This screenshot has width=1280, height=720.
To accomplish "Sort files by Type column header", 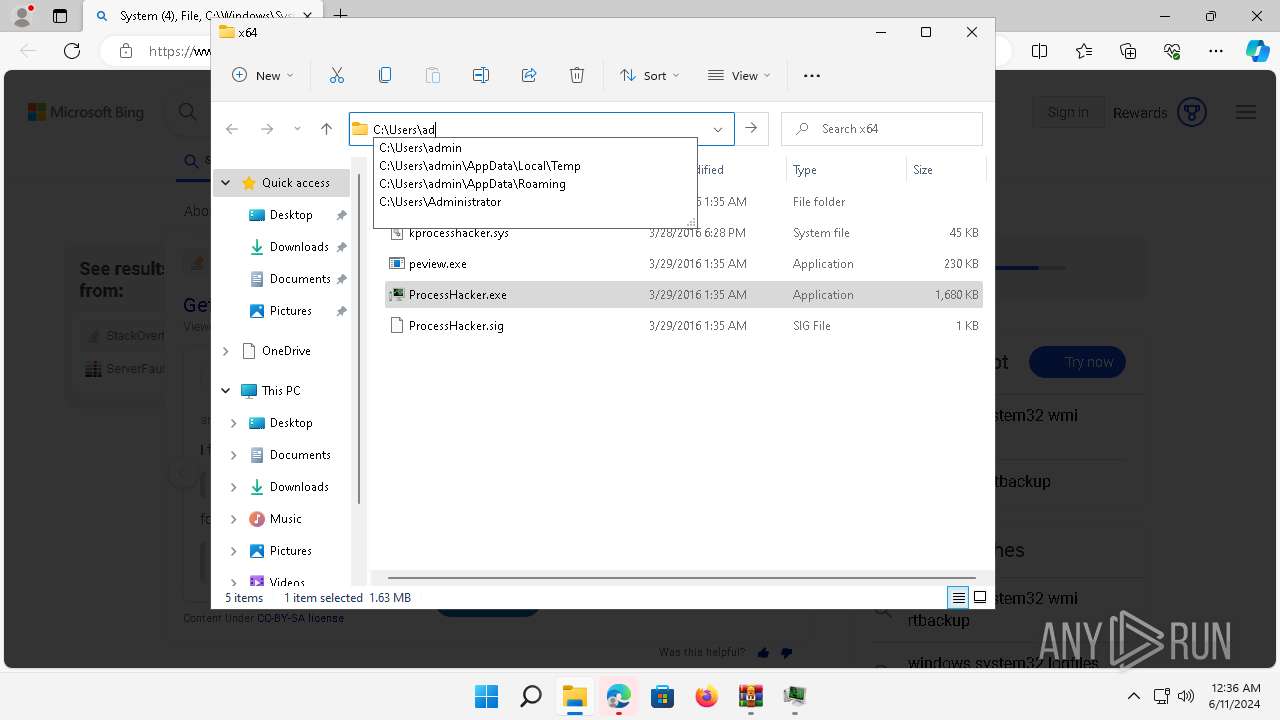I will 846,170.
